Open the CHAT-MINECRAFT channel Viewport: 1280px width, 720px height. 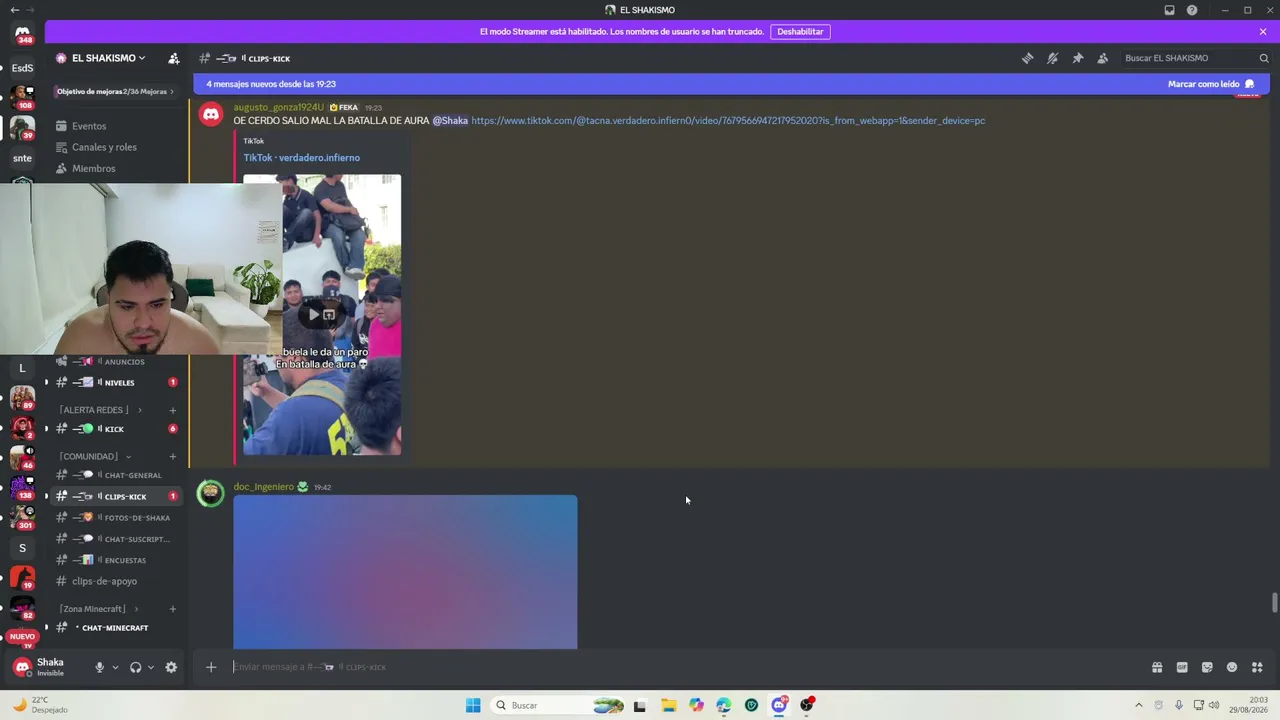(118, 628)
